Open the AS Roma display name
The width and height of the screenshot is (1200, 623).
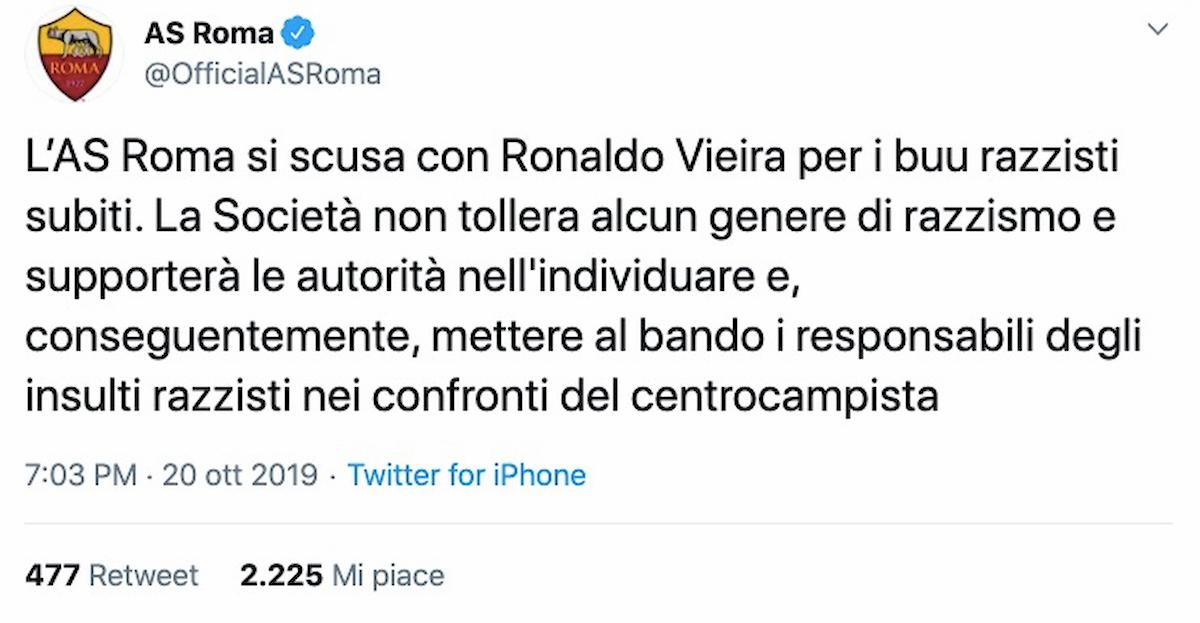coord(206,31)
